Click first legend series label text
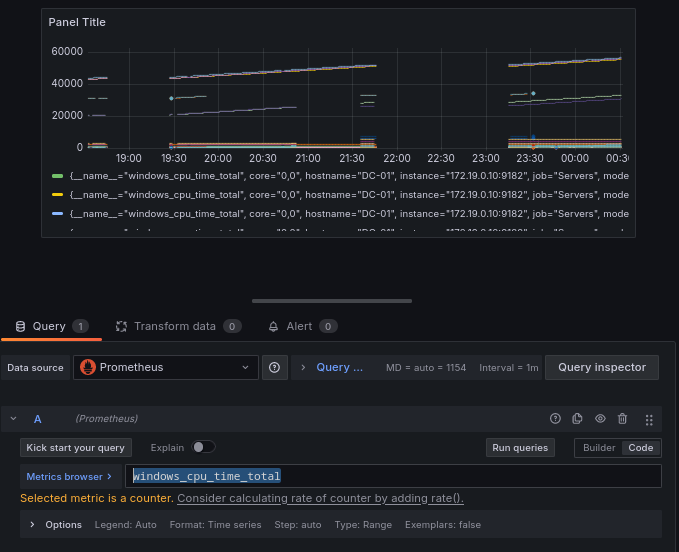The image size is (679, 552). coord(349,176)
